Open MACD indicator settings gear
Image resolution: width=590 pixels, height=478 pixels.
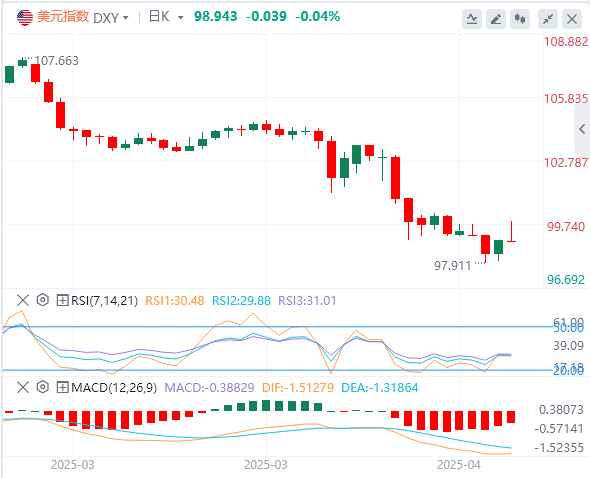tap(43, 387)
